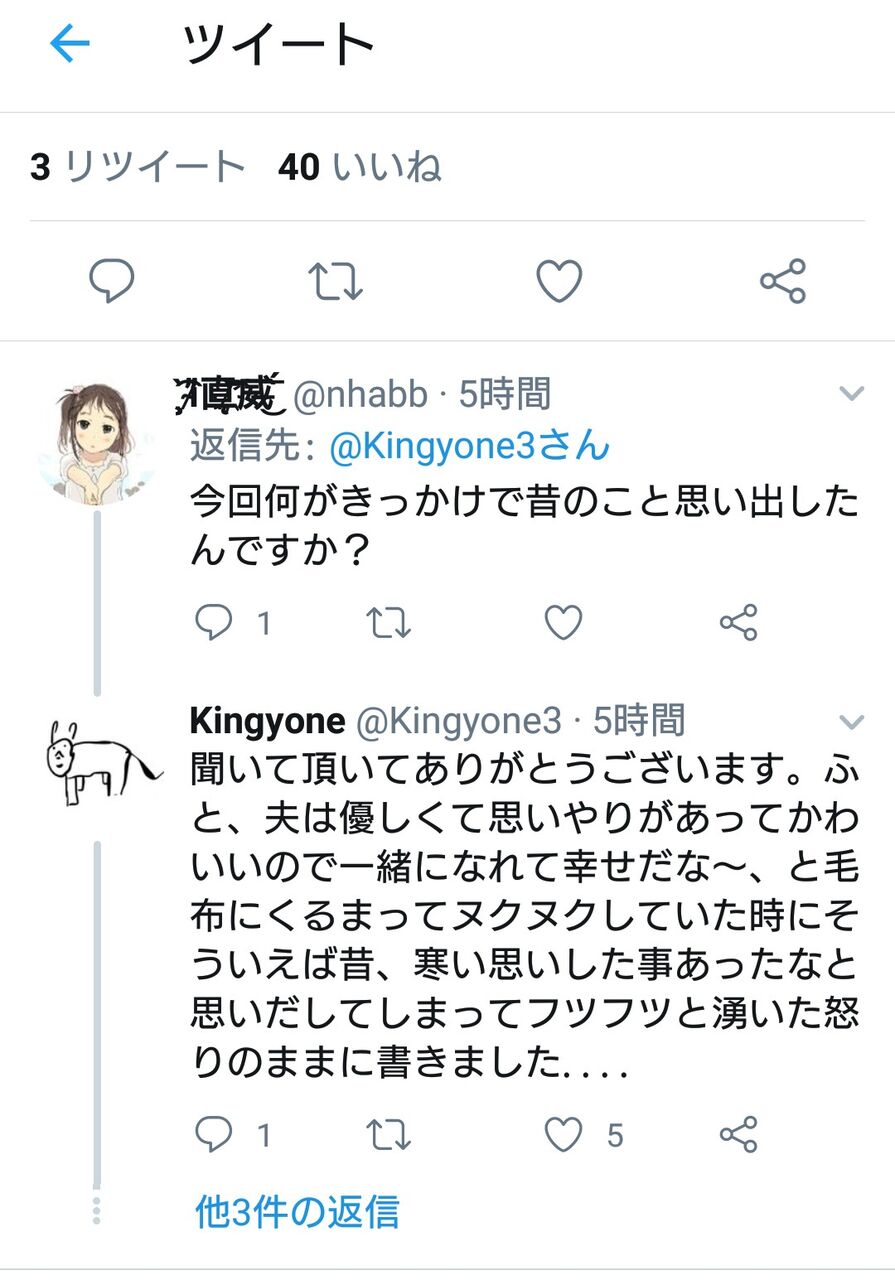Like Kingyone's reply with 5 likes
Viewport: 895px width, 1280px height.
coord(564,1135)
